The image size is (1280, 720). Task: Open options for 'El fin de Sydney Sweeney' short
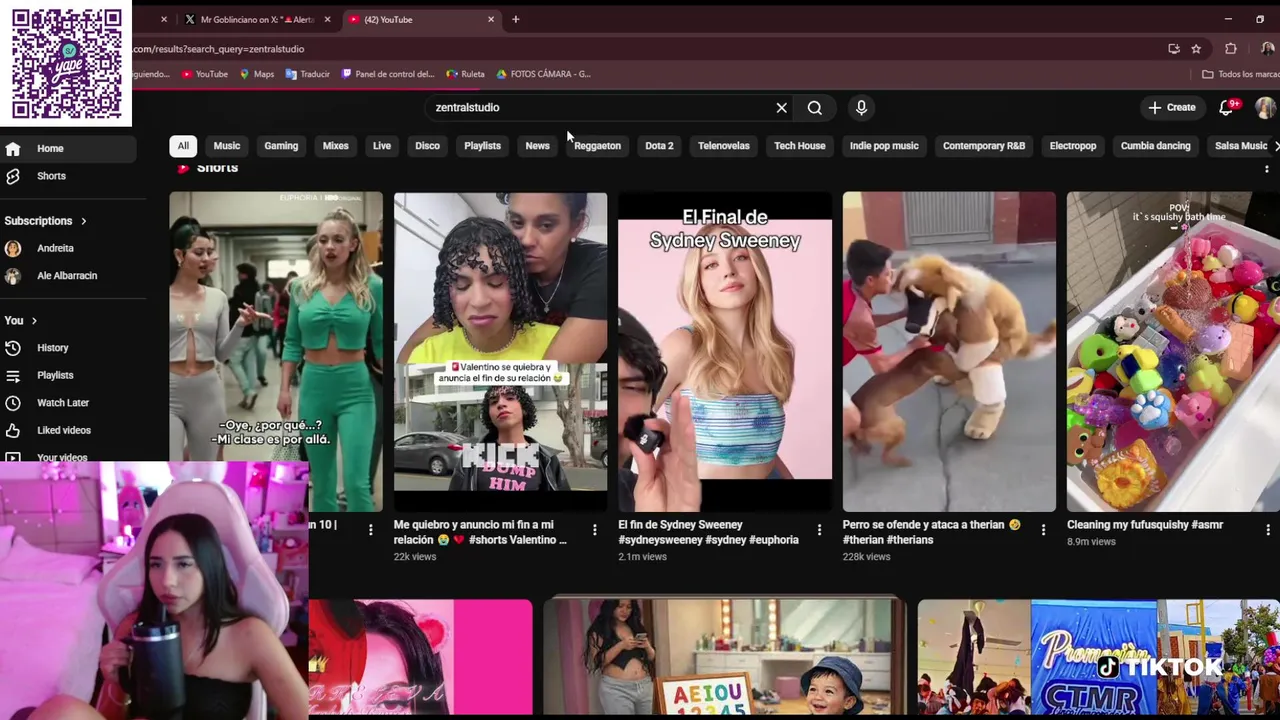tap(819, 530)
